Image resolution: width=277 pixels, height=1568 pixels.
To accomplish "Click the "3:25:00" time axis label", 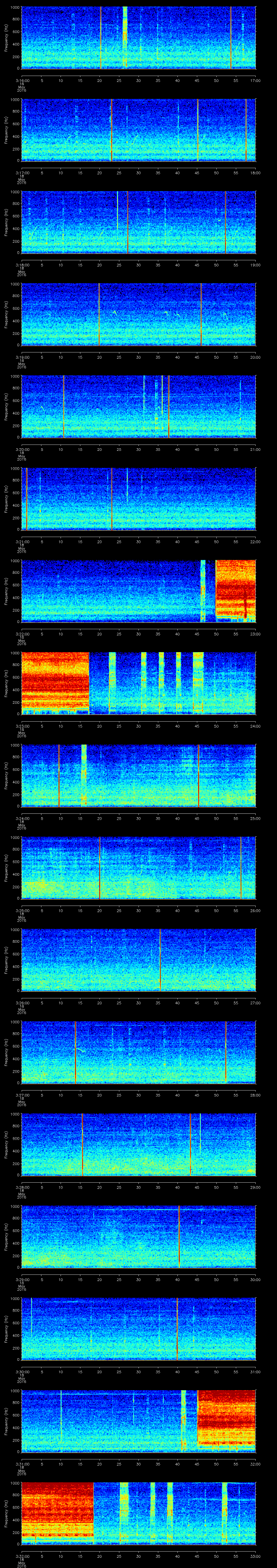I will (22, 910).
